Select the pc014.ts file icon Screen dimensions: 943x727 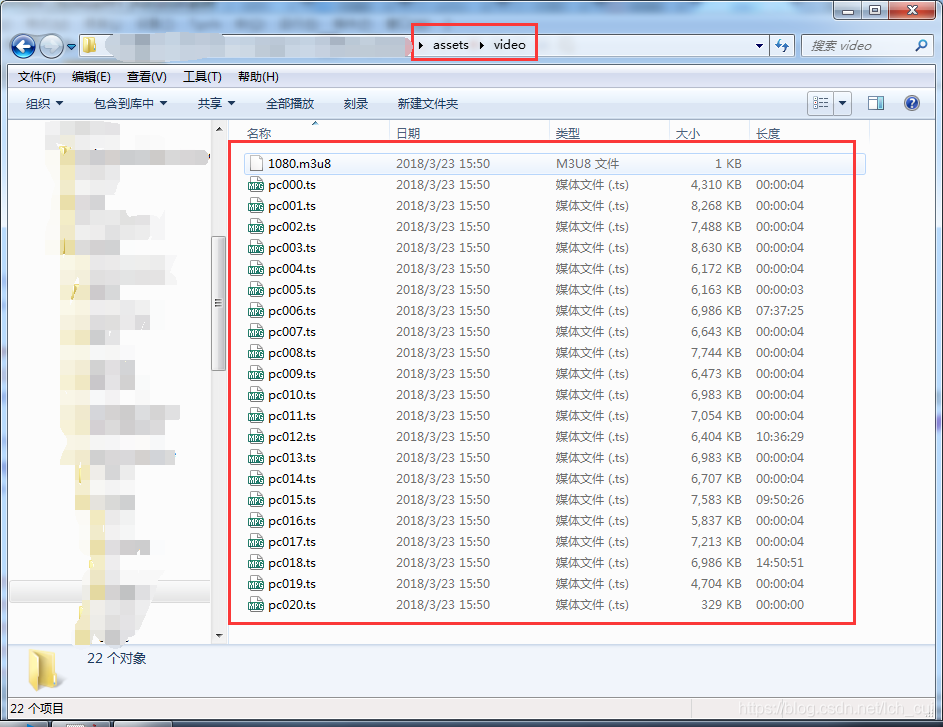[256, 479]
